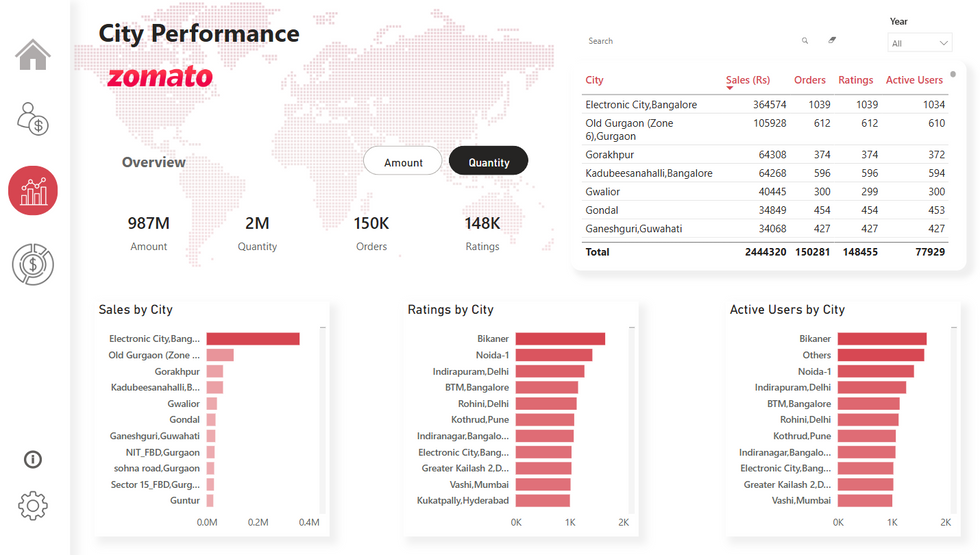Select Gwalior bar in Sales by City
980x555 pixels.
pyautogui.click(x=212, y=404)
